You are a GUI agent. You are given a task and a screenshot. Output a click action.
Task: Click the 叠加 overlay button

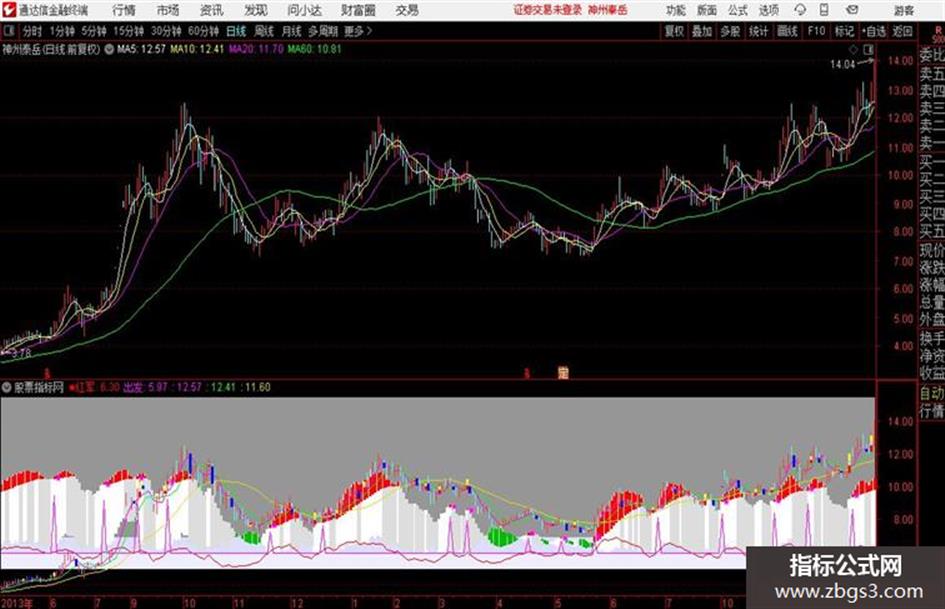pyautogui.click(x=702, y=31)
